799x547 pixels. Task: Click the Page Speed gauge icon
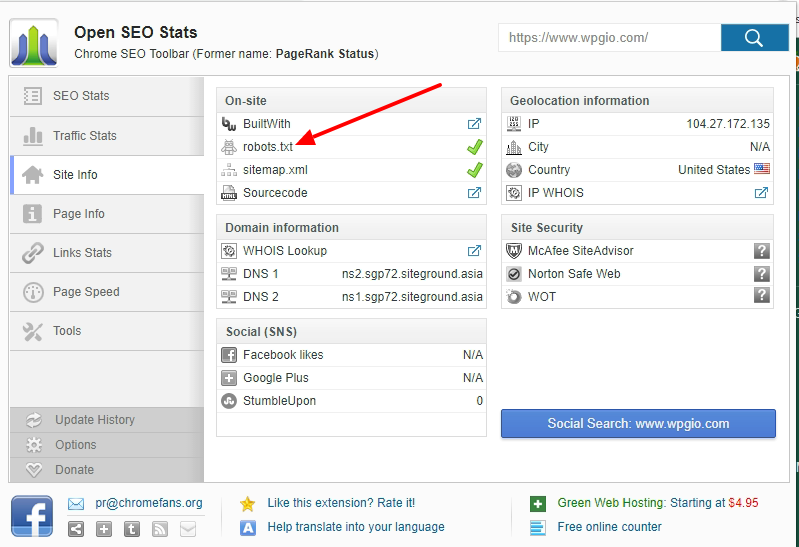pos(33,293)
